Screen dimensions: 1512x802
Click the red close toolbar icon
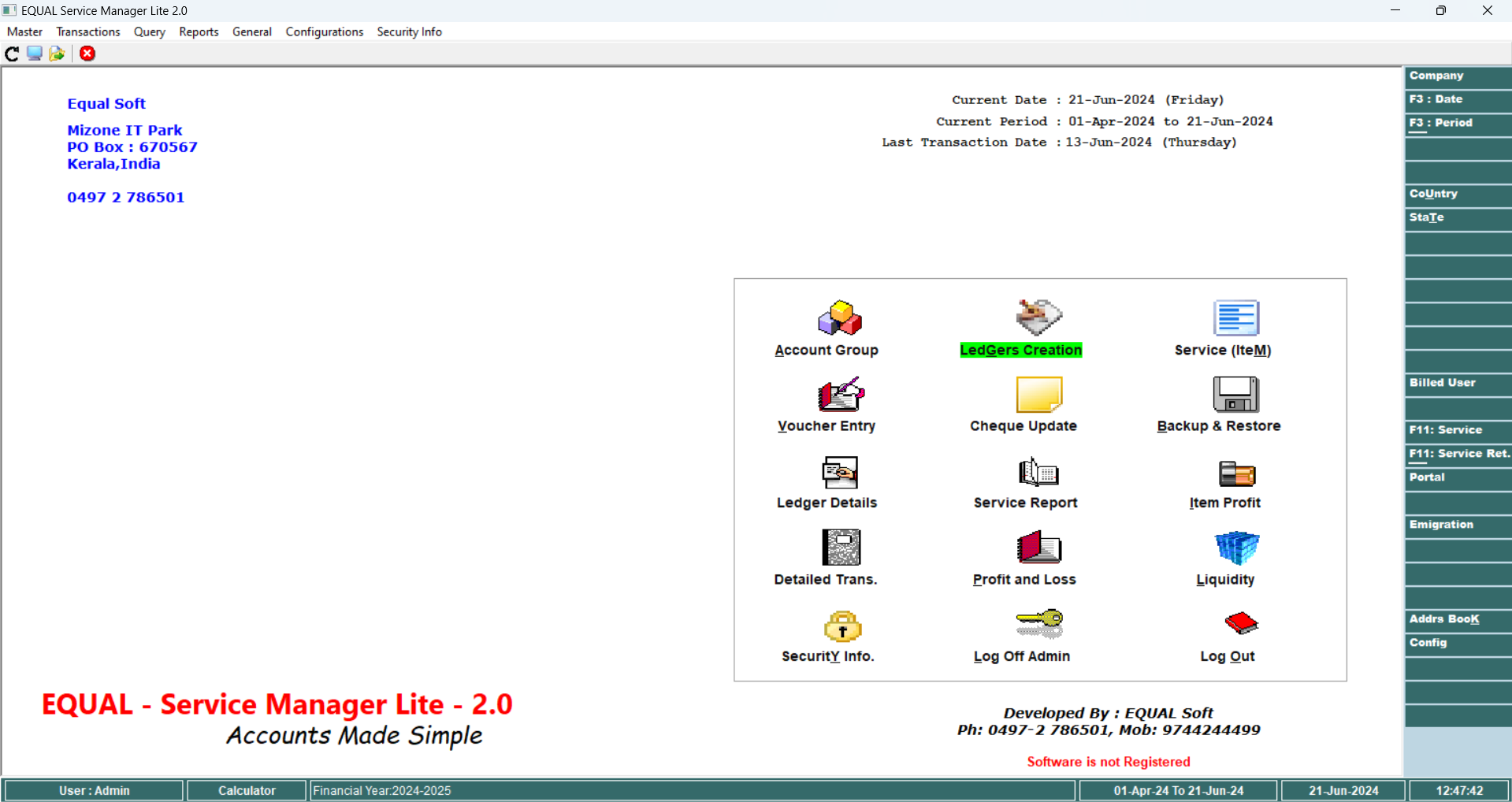(x=87, y=54)
